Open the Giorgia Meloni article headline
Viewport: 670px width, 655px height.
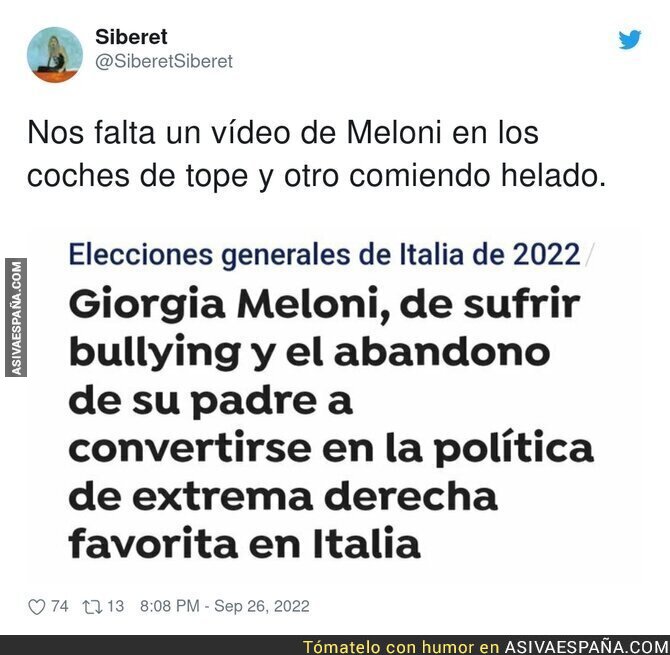[331, 423]
